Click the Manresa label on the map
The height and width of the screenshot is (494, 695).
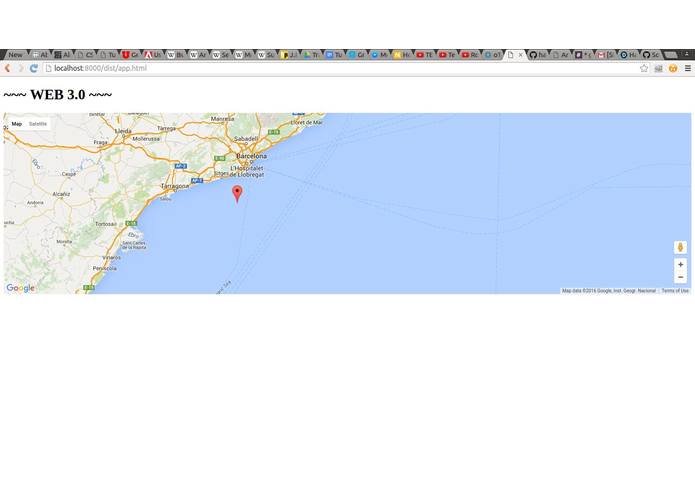pos(223,119)
